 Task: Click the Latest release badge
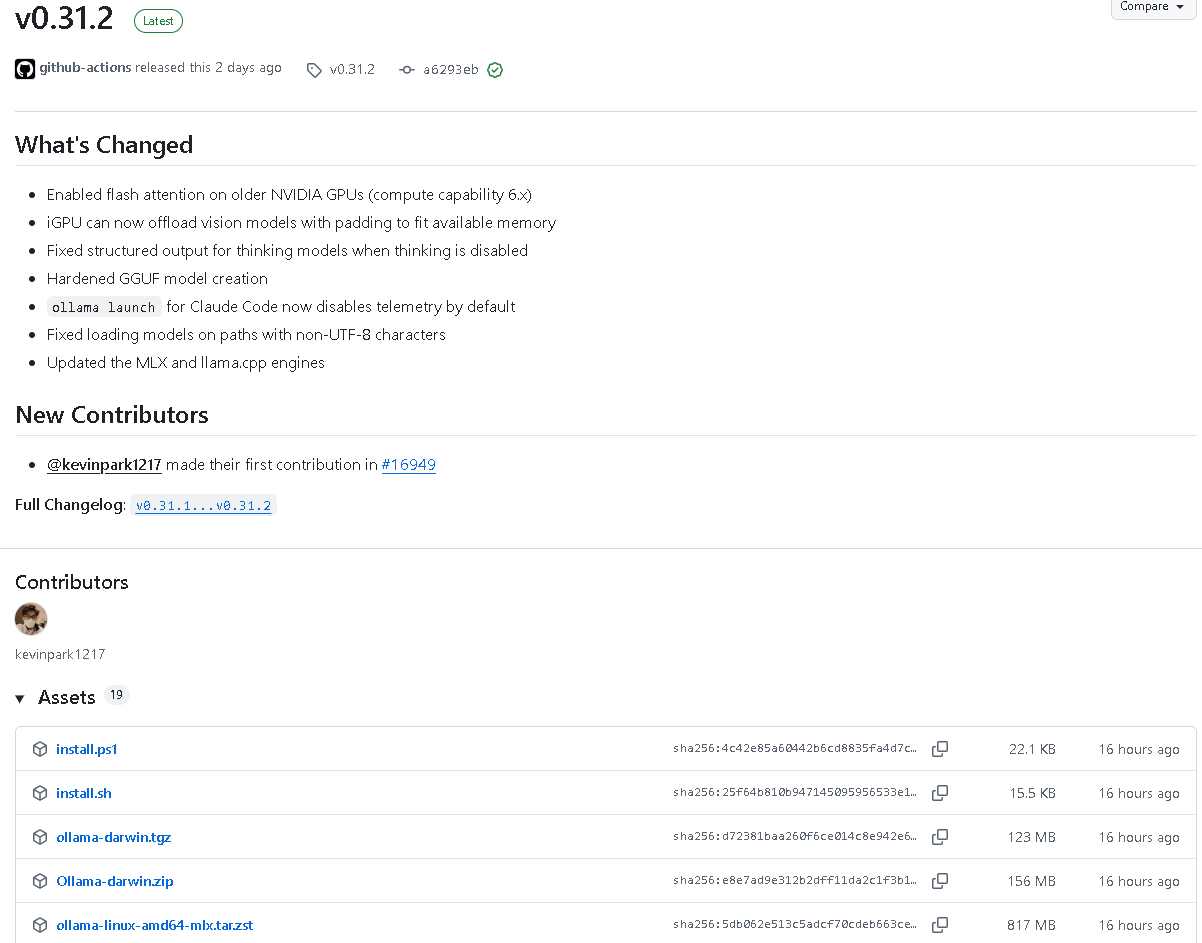pyautogui.click(x=158, y=21)
